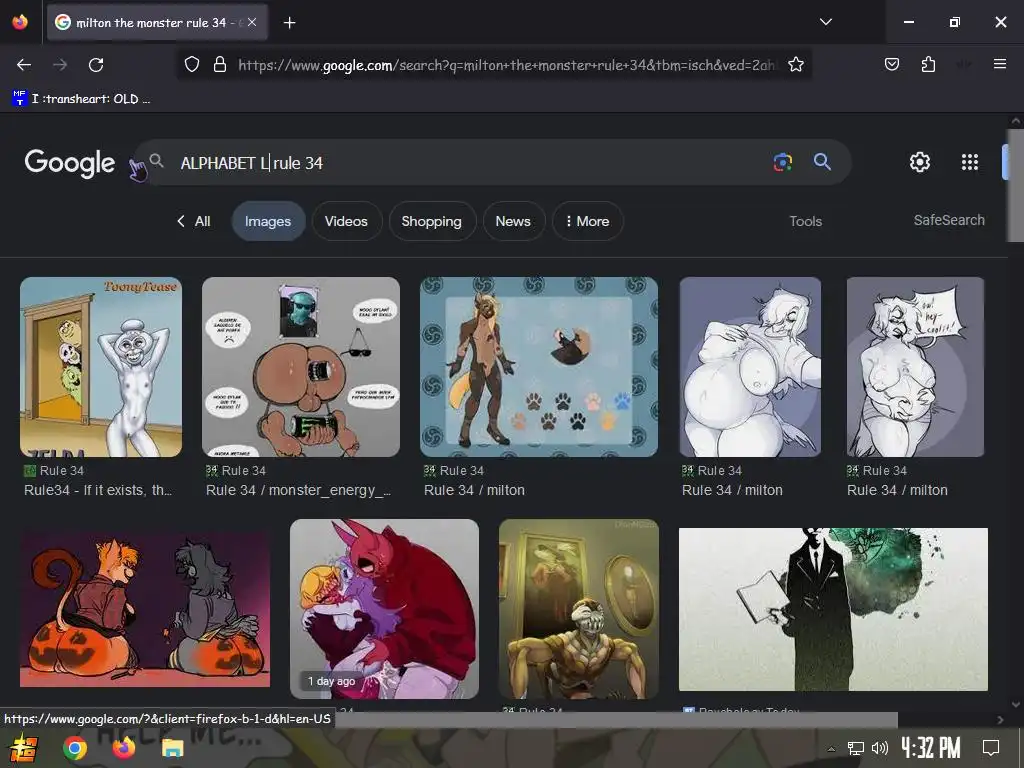Image resolution: width=1024 pixels, height=768 pixels.
Task: Focus the Firefox address bar URL
Action: pos(508,65)
